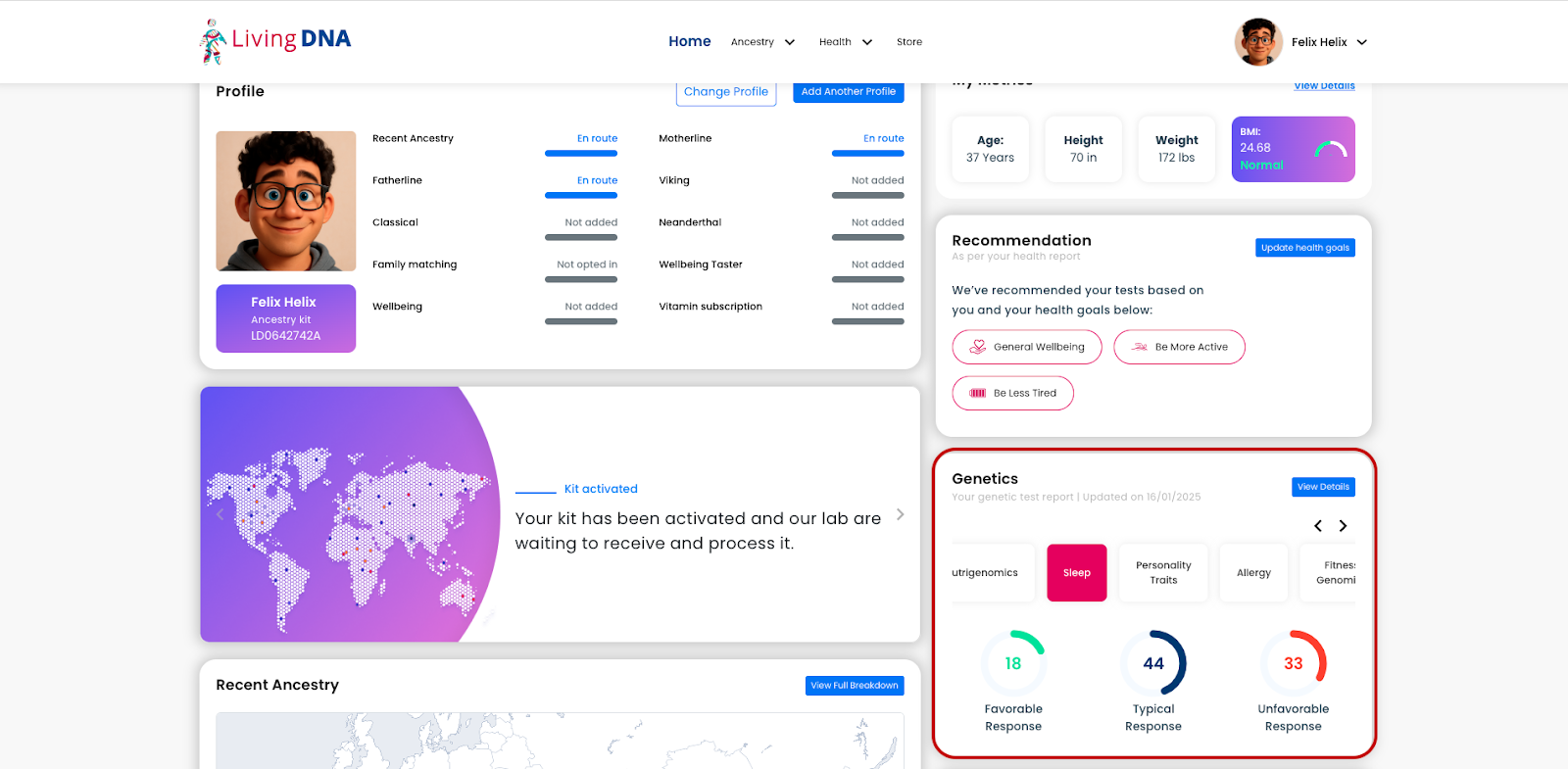Expand the Ancestry dropdown chevron
1568x769 pixels.
790,42
